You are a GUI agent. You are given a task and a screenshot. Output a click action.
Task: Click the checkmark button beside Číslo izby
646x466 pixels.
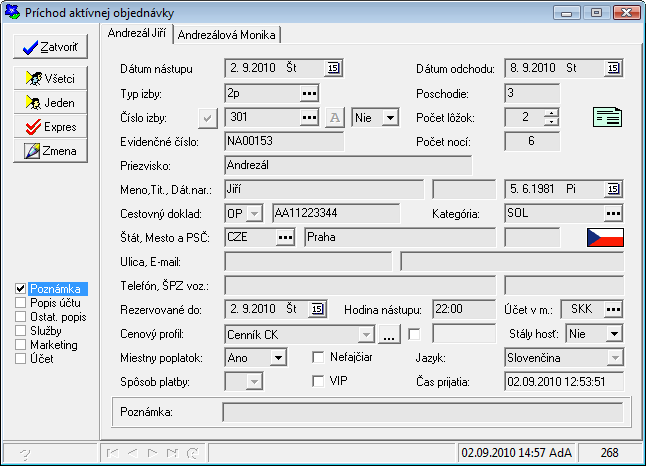[x=208, y=119]
